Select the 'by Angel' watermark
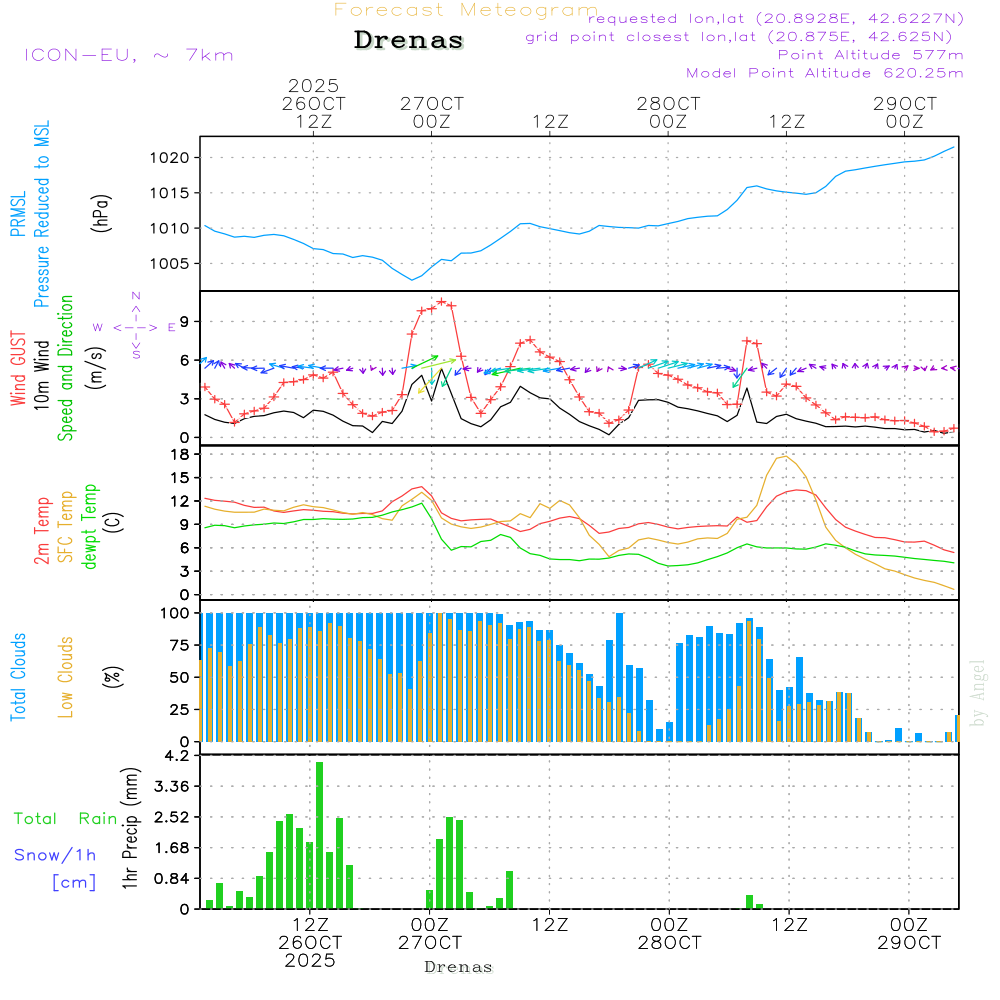This screenshot has height=1000, width=1000. [x=978, y=693]
